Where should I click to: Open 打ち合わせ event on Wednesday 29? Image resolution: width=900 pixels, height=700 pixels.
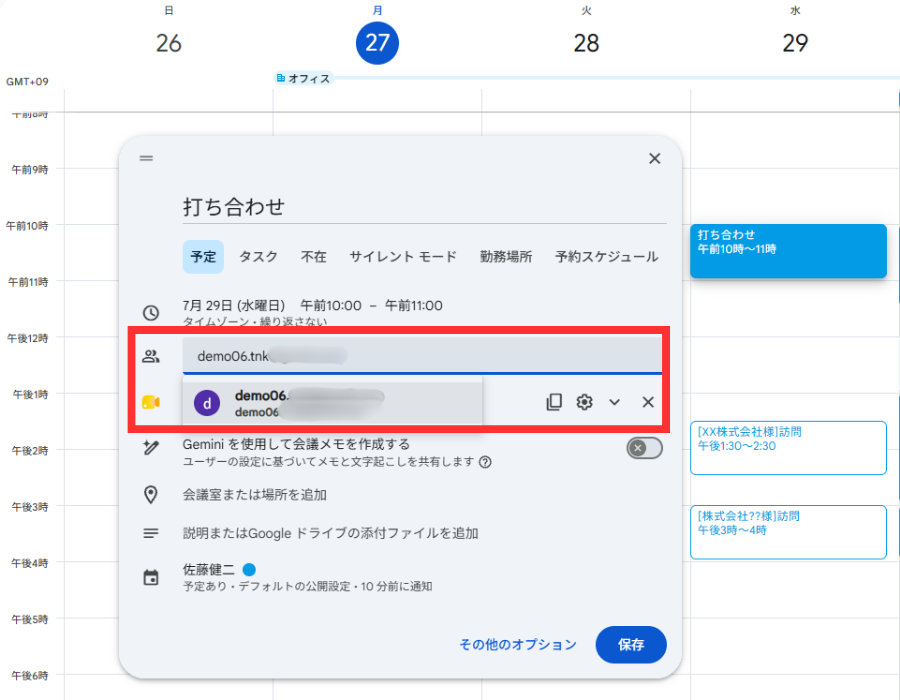click(x=788, y=251)
